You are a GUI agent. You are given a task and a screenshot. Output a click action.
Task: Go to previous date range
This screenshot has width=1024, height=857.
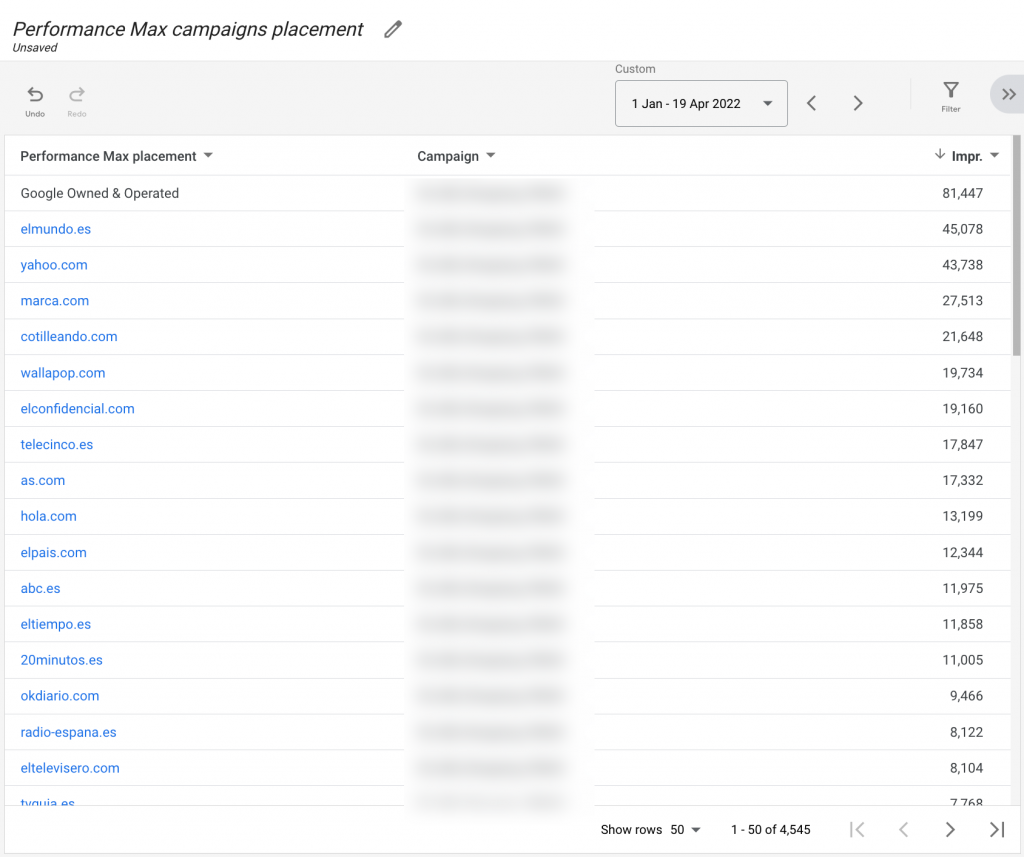[x=811, y=103]
